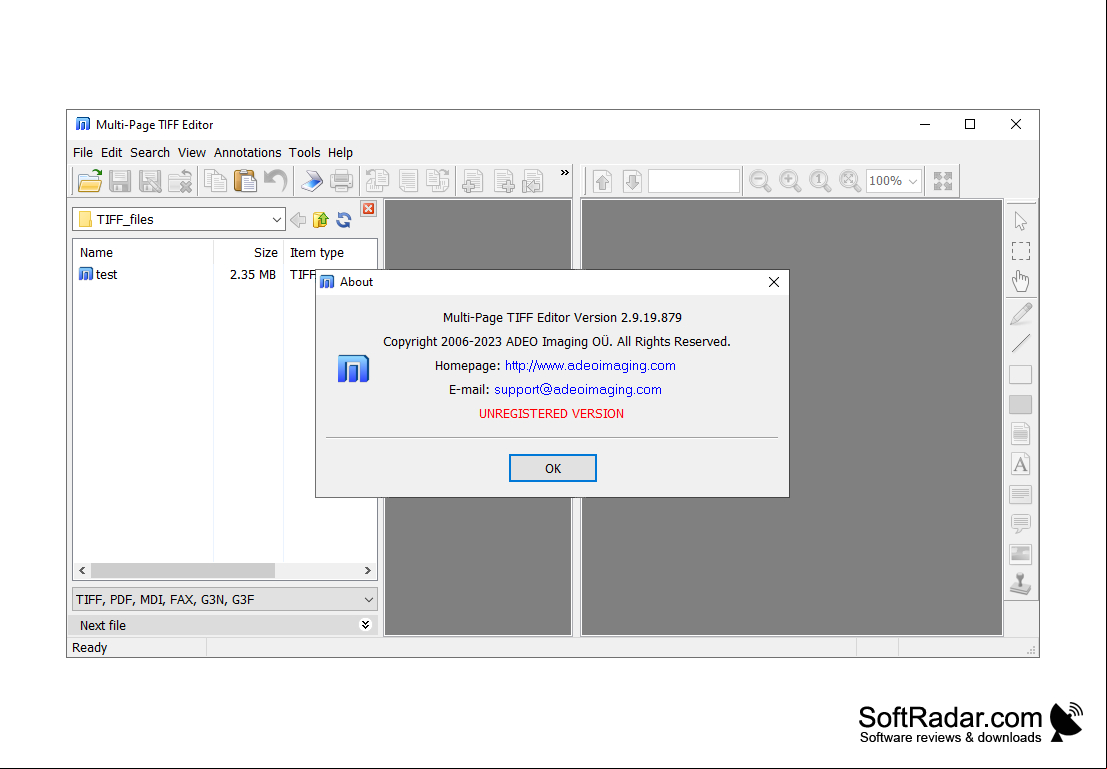Close the file browser panel red X
This screenshot has width=1107, height=769.
369,208
